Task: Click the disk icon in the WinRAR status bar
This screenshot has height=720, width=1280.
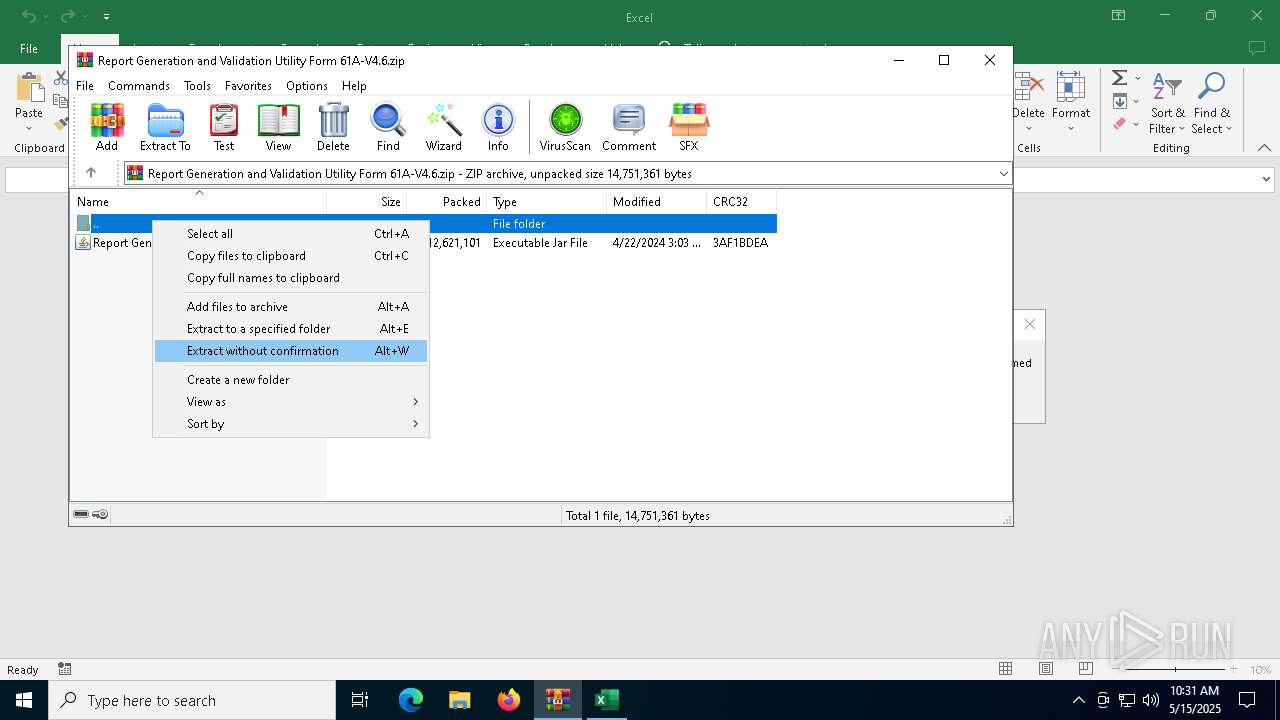Action: (81, 515)
